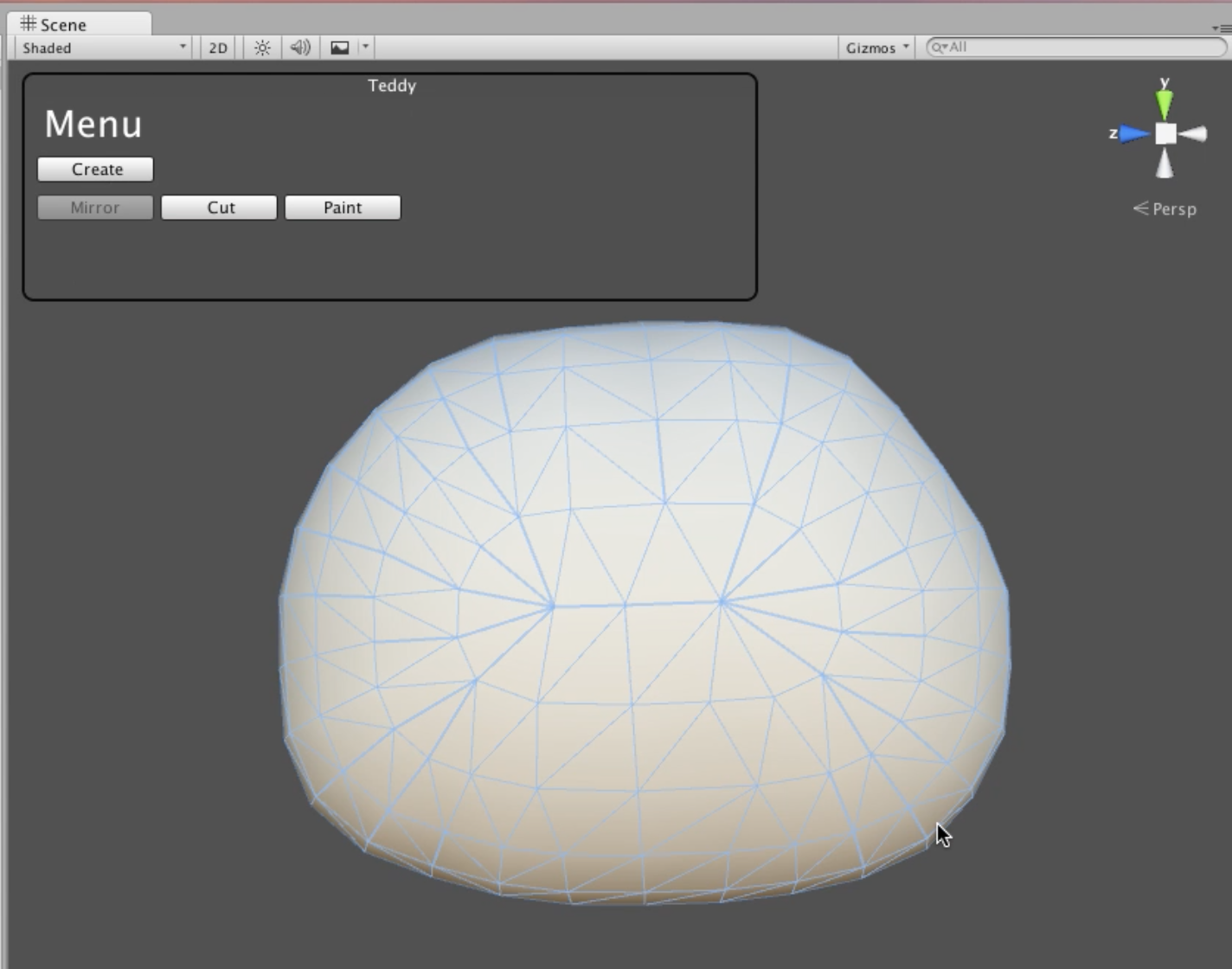Image resolution: width=1232 pixels, height=969 pixels.
Task: Click the Mirror button
Action: pyautogui.click(x=95, y=208)
